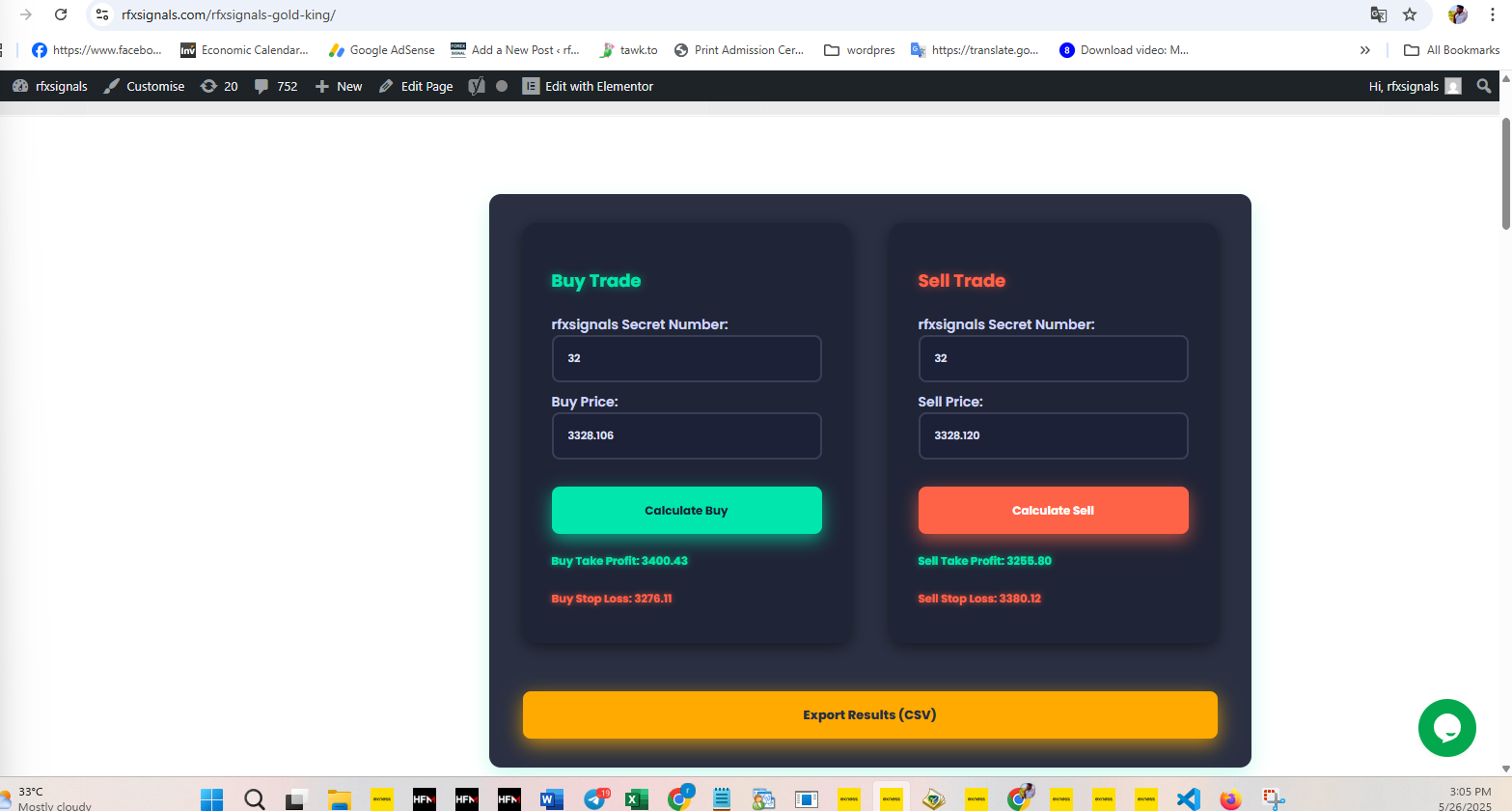Open the rfxsignals dashboard menu in admin bar
1512x811 pixels.
[50, 86]
